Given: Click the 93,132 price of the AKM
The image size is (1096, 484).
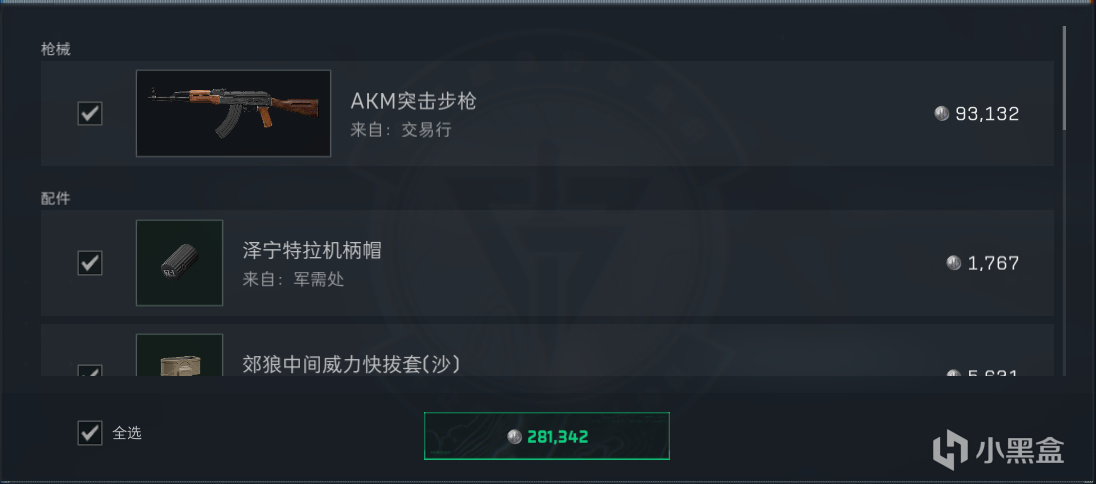Looking at the screenshot, I should 987,113.
